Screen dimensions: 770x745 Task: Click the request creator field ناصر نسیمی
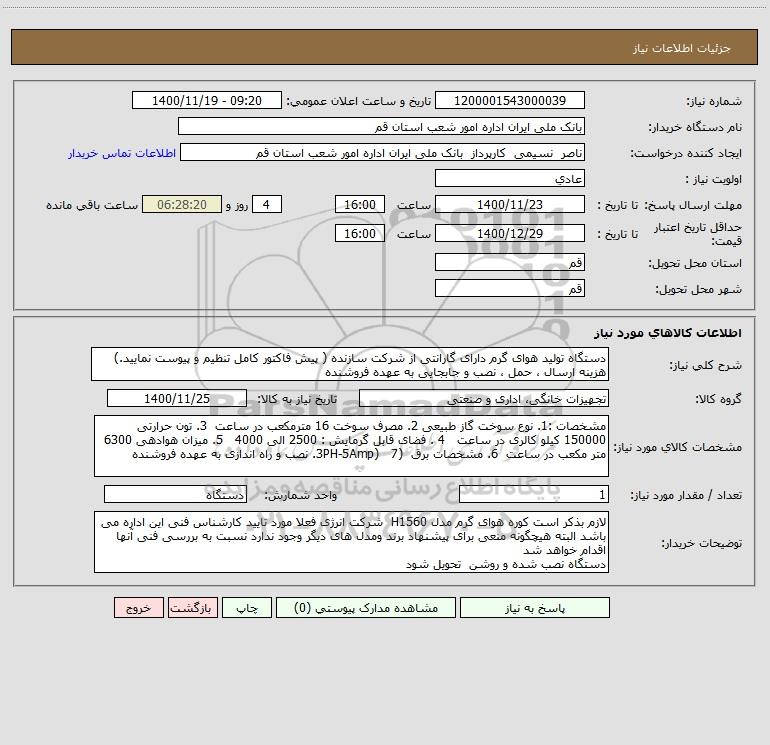click(x=383, y=152)
